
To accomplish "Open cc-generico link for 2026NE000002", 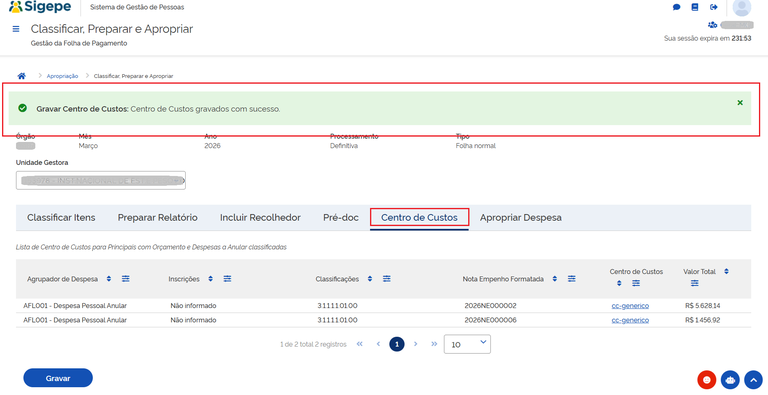I will 630,306.
